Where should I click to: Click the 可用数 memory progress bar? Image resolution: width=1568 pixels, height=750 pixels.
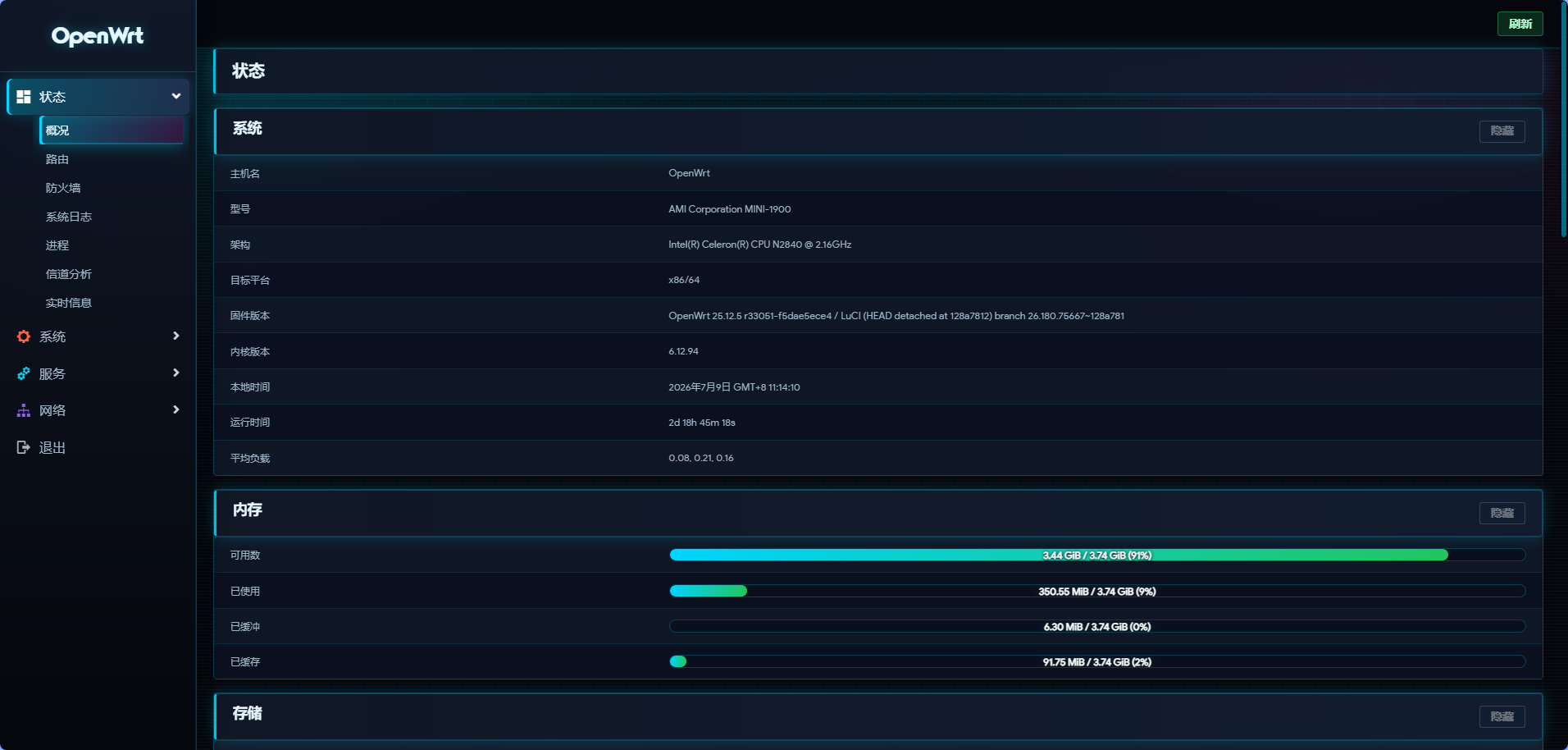pos(1097,555)
